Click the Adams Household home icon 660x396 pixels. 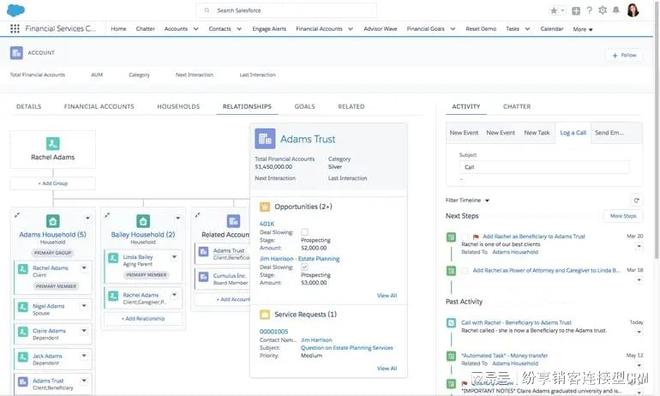53,221
